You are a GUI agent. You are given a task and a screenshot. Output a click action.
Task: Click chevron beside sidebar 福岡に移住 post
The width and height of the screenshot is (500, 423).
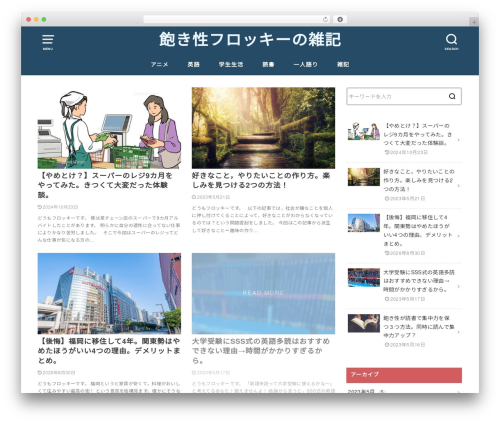pos(459,236)
